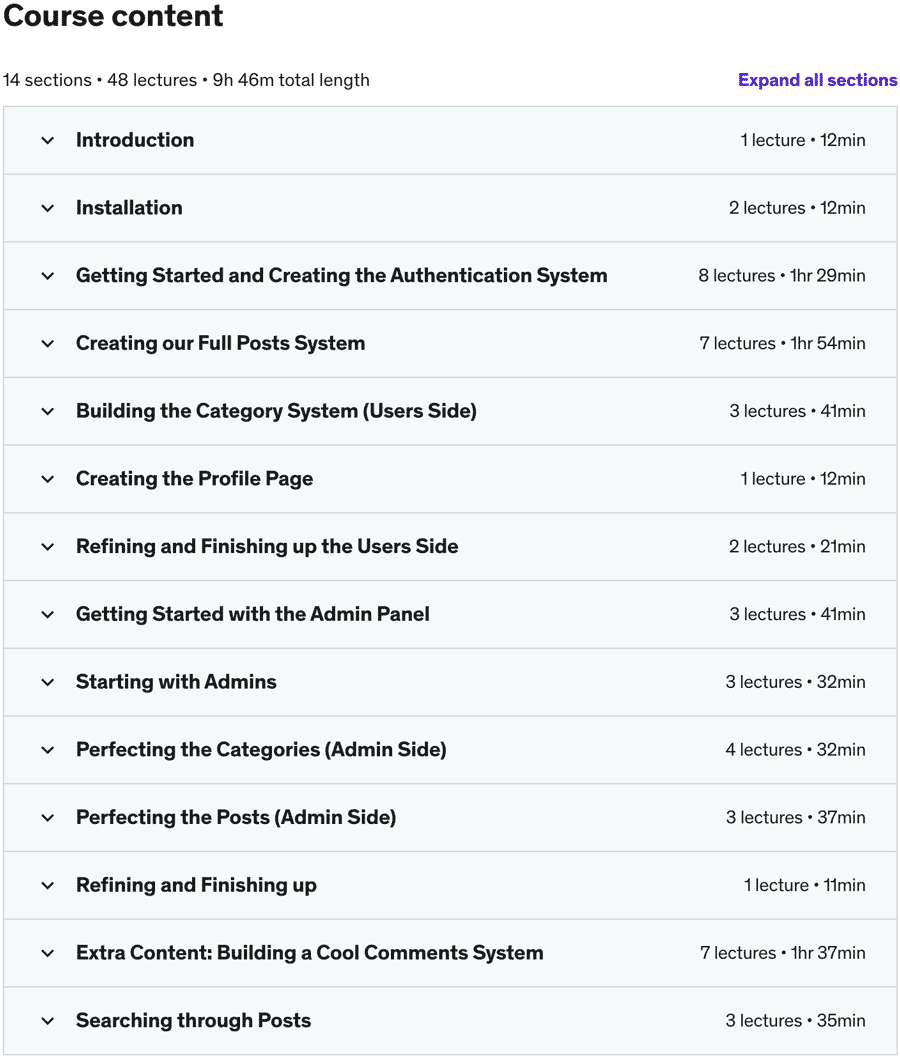The width and height of the screenshot is (900, 1062).
Task: Click chevron beside Refining and Finishing up
Action: pos(47,886)
